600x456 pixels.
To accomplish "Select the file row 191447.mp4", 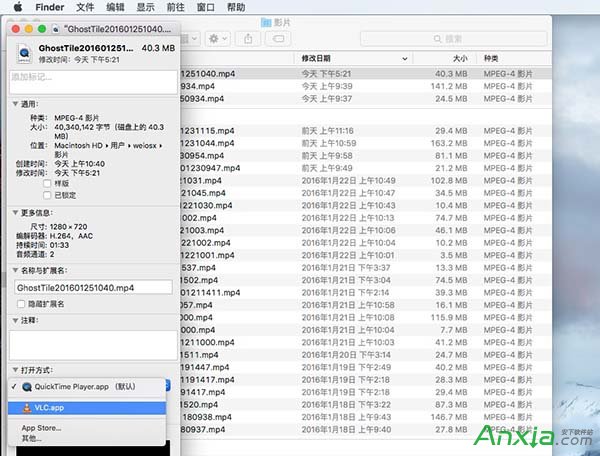I will [366, 367].
